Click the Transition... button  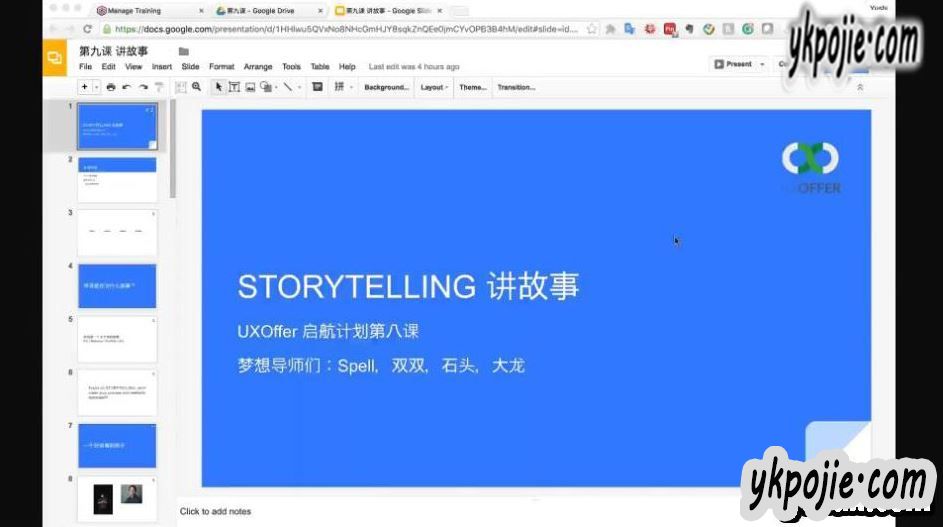[516, 88]
